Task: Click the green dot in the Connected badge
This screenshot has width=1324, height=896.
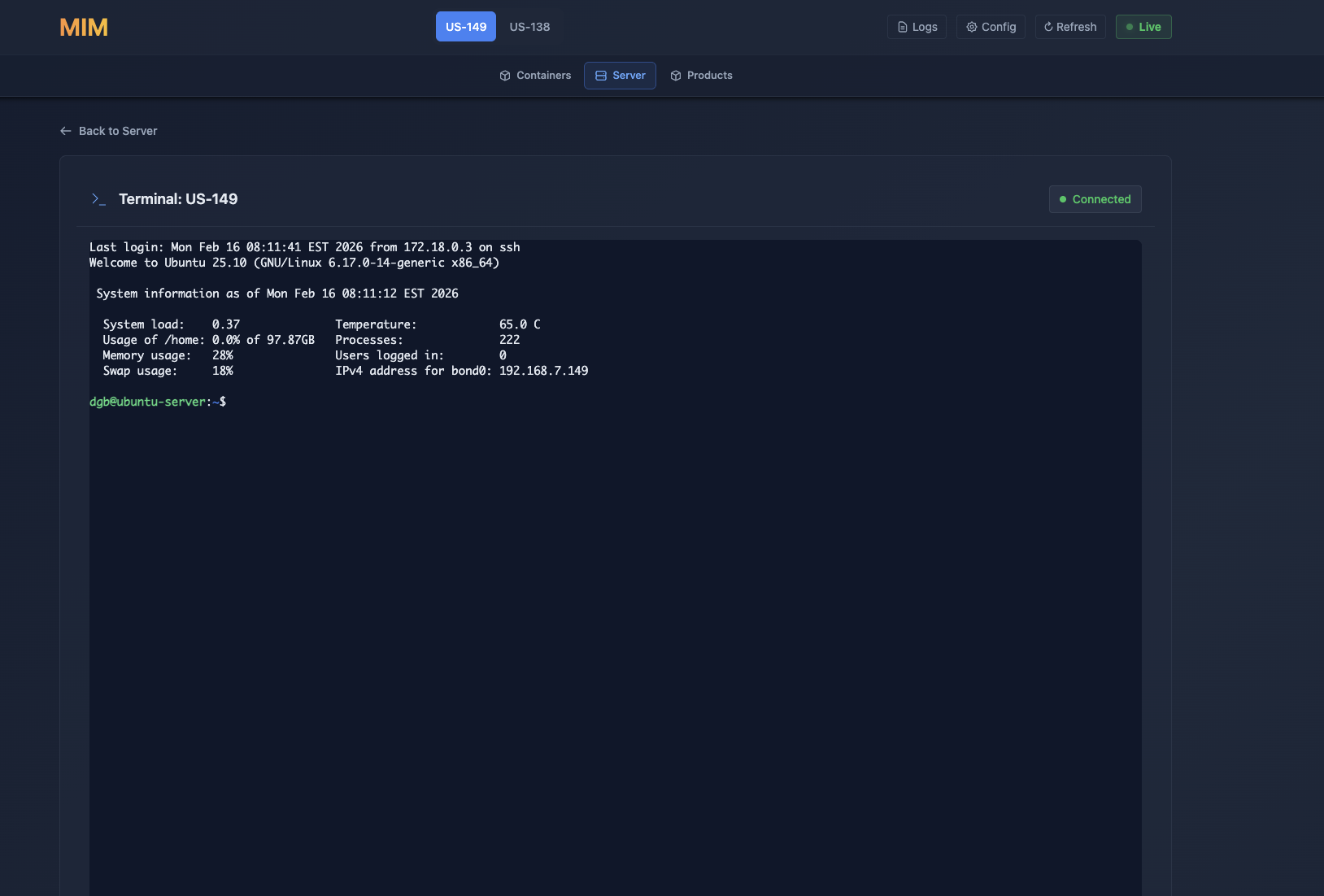Action: 1061,199
